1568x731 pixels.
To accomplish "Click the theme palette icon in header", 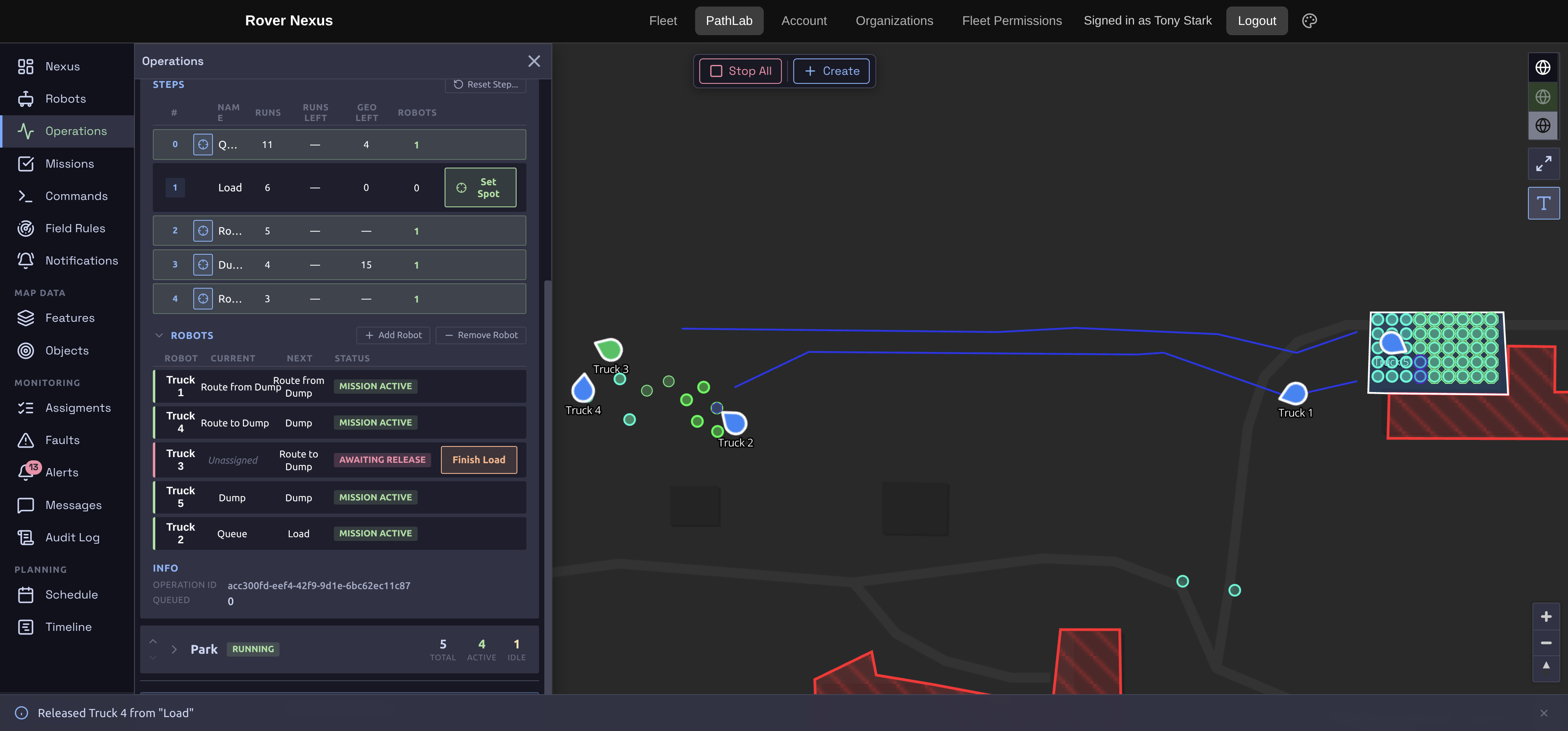I will point(1309,21).
